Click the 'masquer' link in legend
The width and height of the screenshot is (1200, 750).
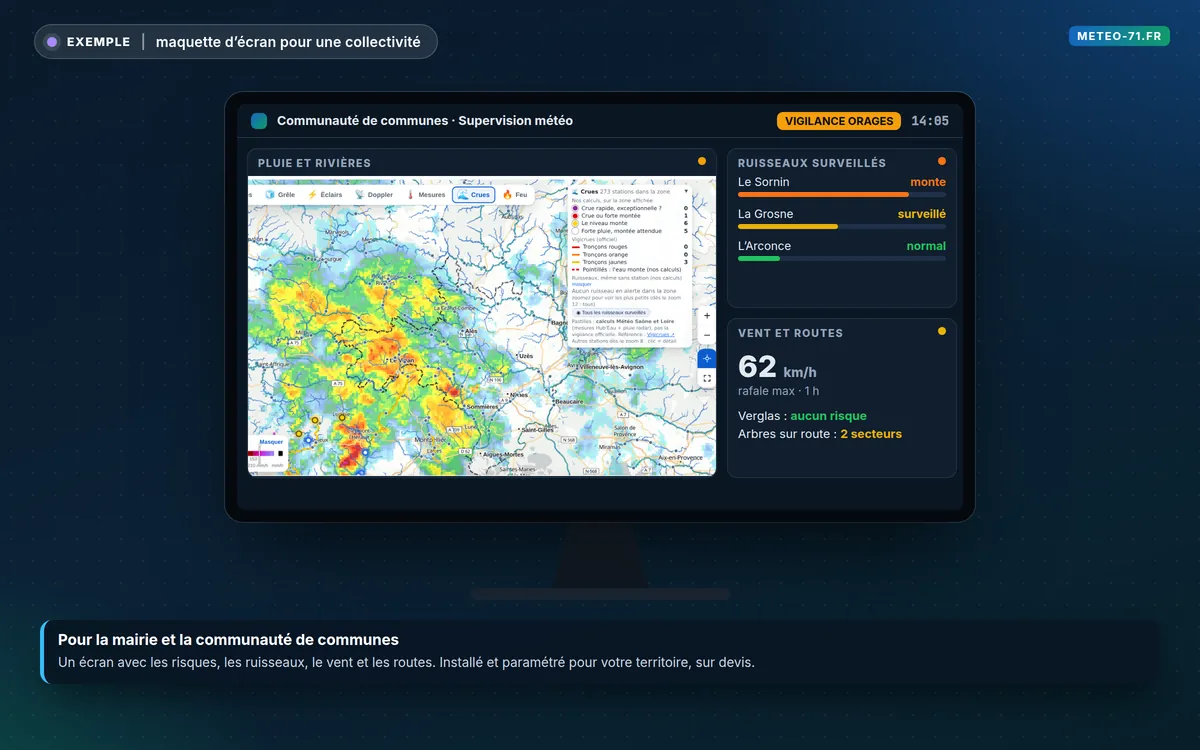point(581,284)
